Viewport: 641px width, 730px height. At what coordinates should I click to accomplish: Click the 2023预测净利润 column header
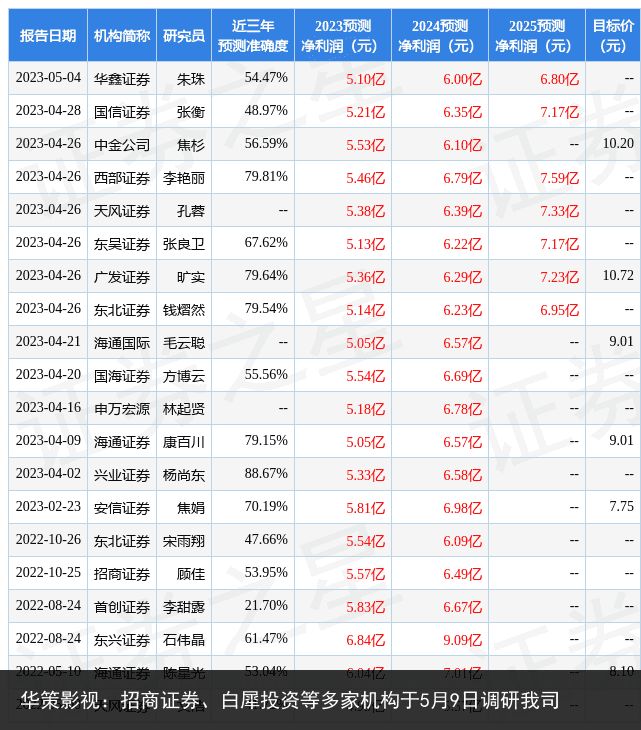click(x=343, y=35)
